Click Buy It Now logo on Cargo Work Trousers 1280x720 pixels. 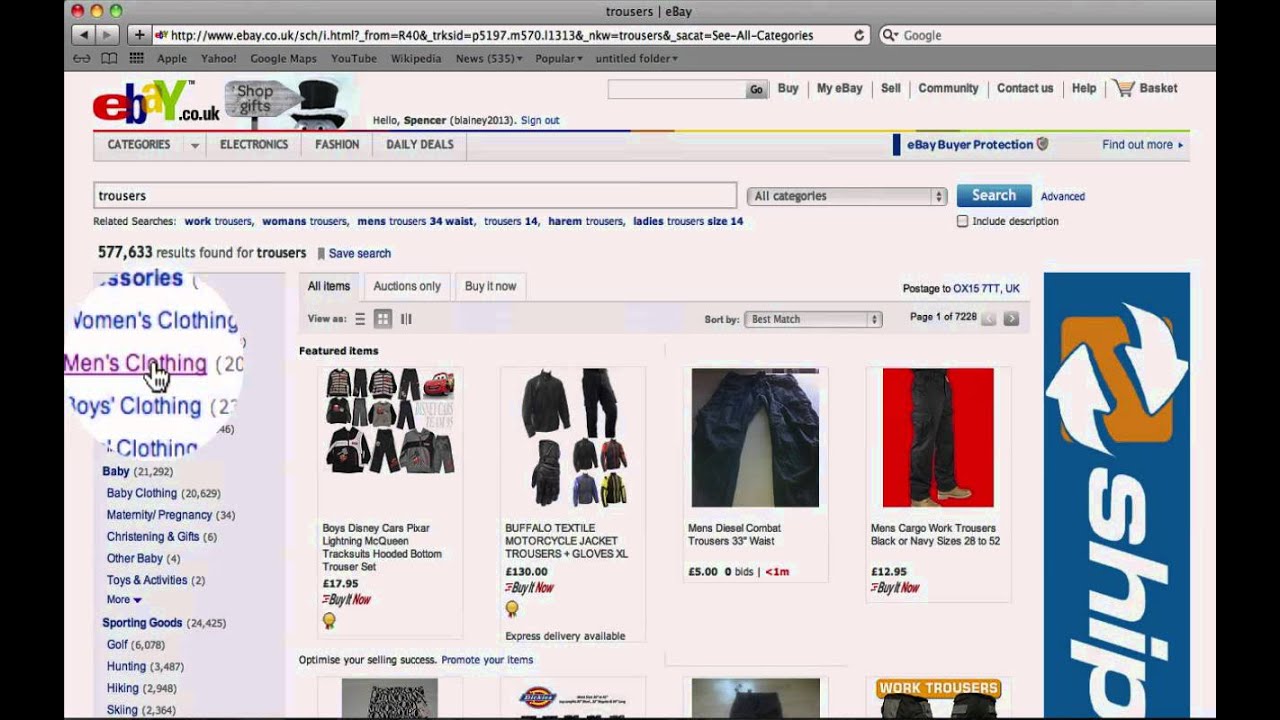pyautogui.click(x=895, y=588)
